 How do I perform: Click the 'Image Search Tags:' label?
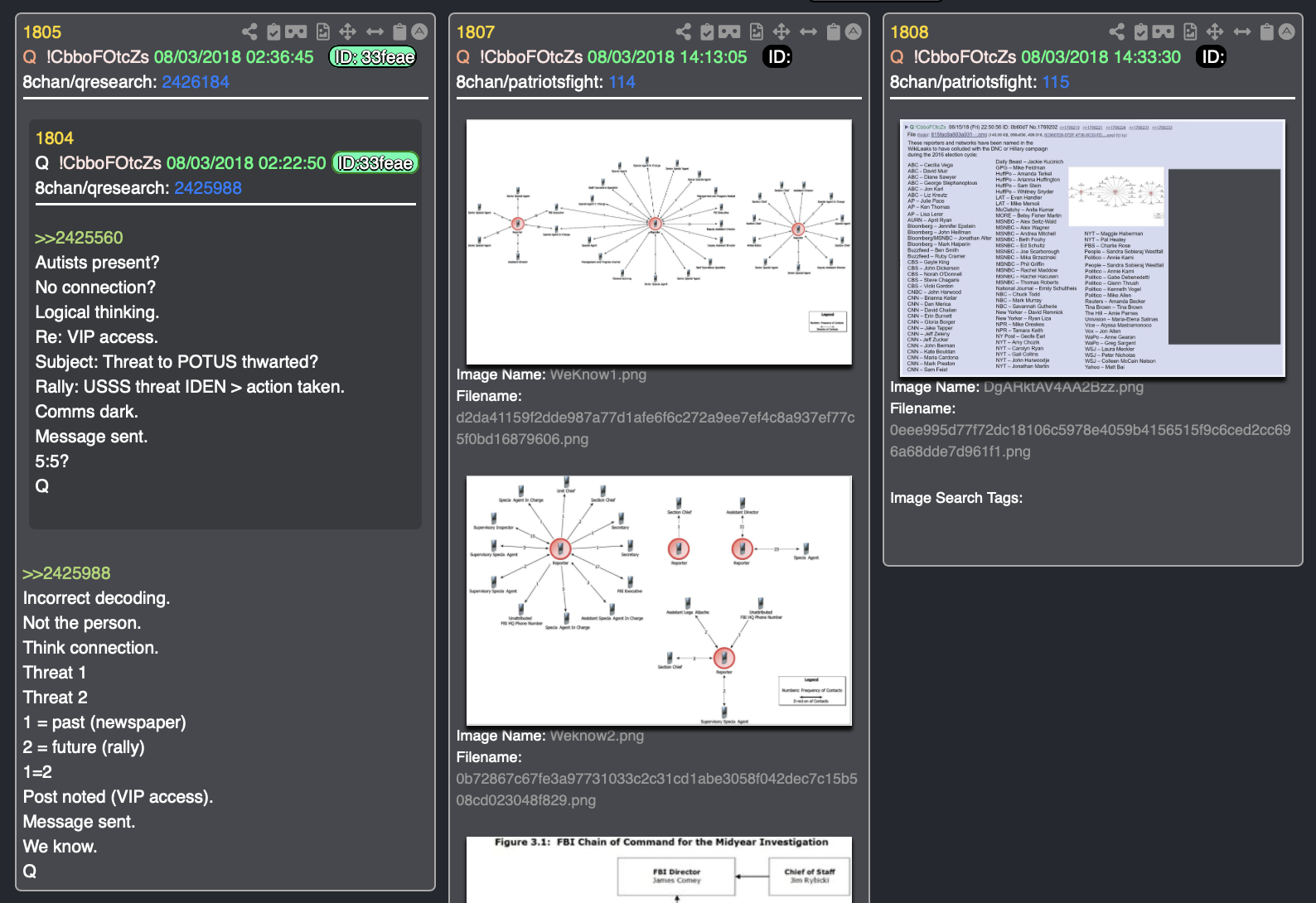pyautogui.click(x=956, y=498)
